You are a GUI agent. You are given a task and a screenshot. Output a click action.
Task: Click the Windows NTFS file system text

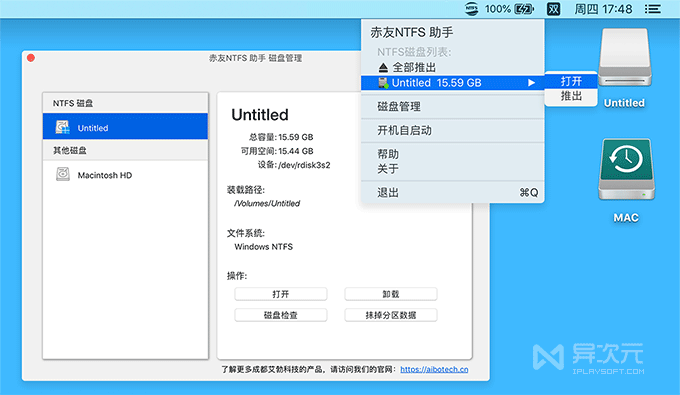263,247
